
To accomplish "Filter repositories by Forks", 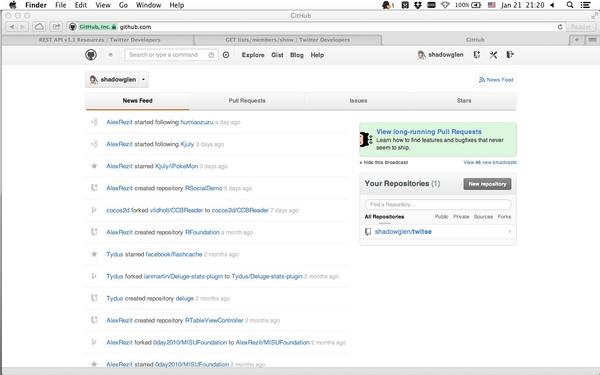I will click(x=504, y=217).
